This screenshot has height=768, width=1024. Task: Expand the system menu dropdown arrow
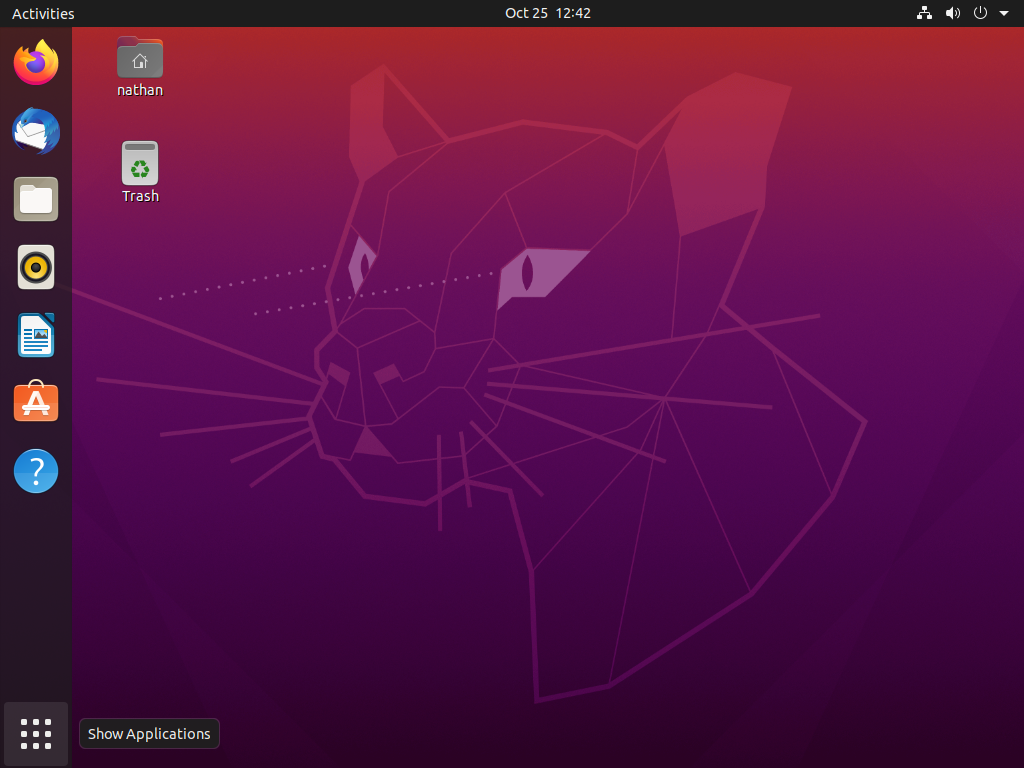1004,14
